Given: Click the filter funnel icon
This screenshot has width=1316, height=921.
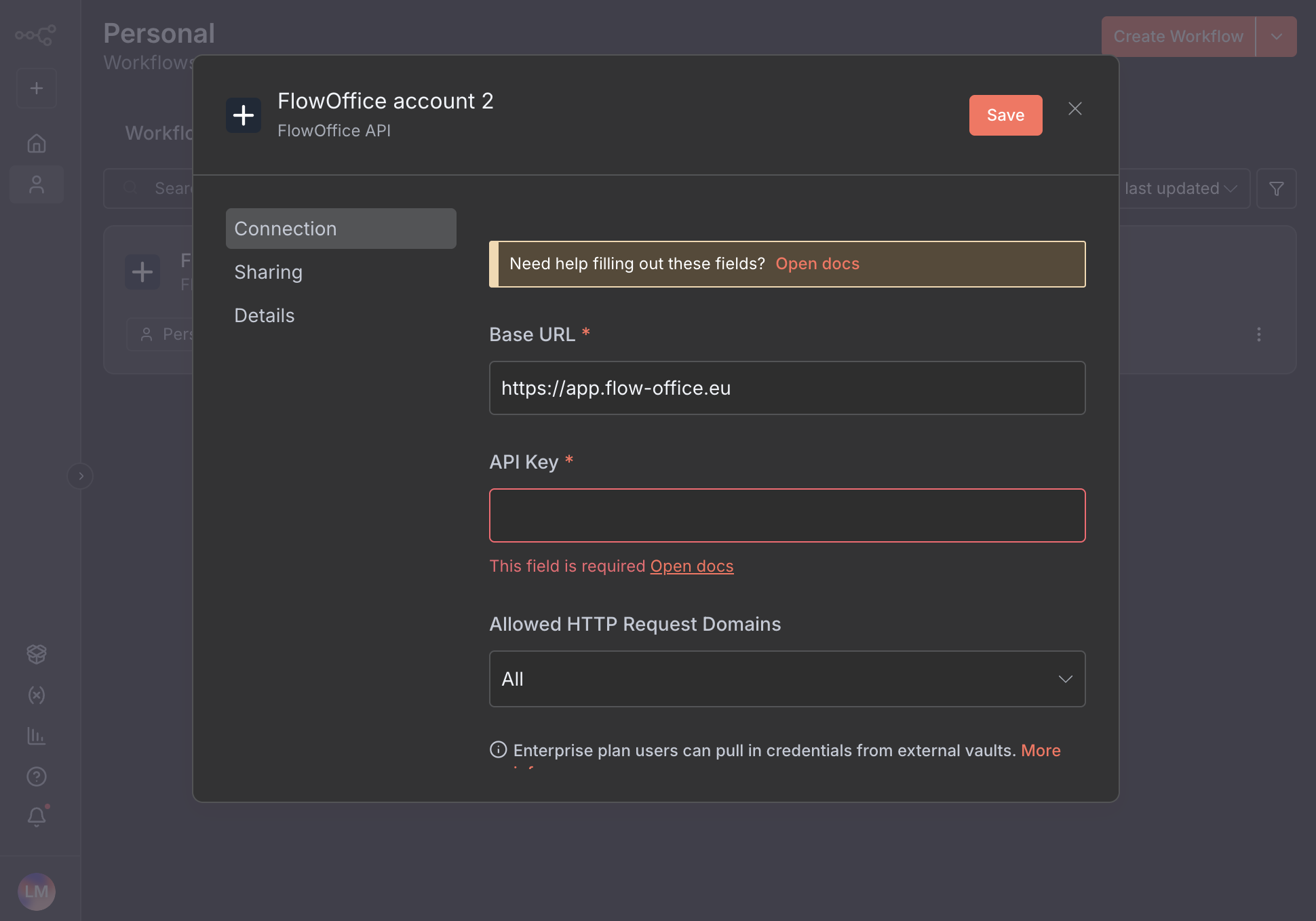Looking at the screenshot, I should point(1276,189).
